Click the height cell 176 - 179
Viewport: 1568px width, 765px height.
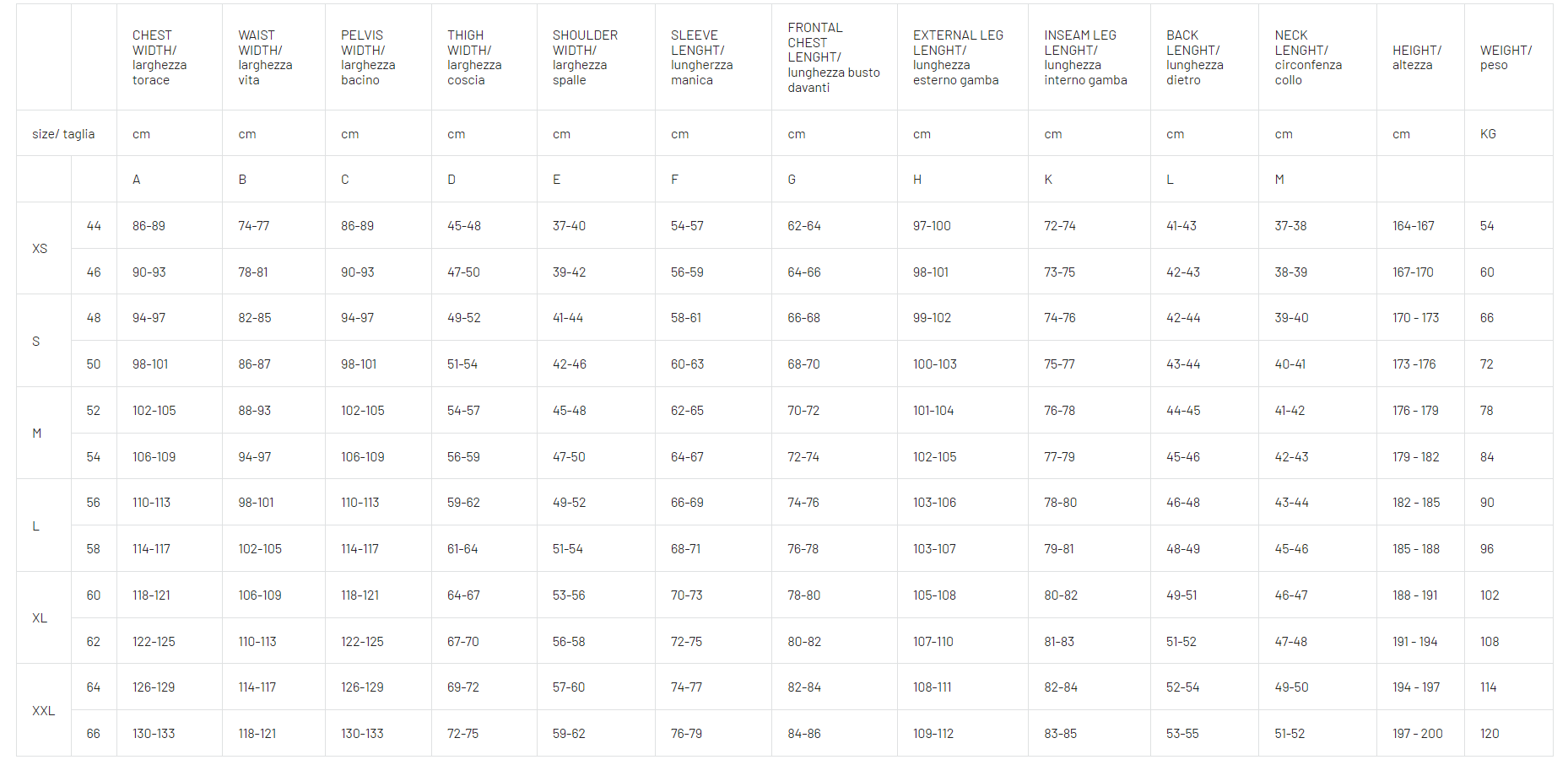pyautogui.click(x=1415, y=411)
